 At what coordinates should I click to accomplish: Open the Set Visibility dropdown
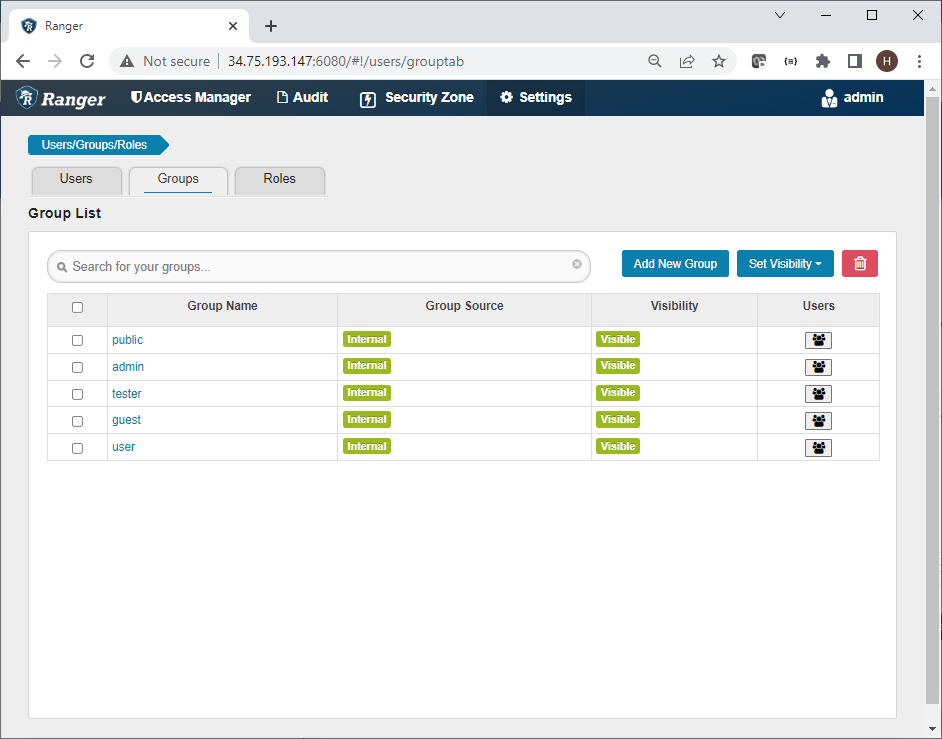click(785, 263)
